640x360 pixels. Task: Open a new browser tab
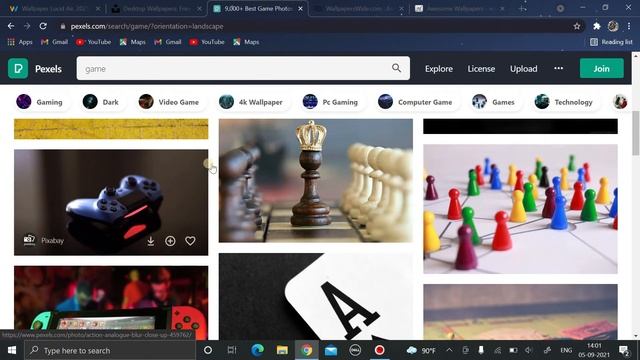(x=522, y=8)
